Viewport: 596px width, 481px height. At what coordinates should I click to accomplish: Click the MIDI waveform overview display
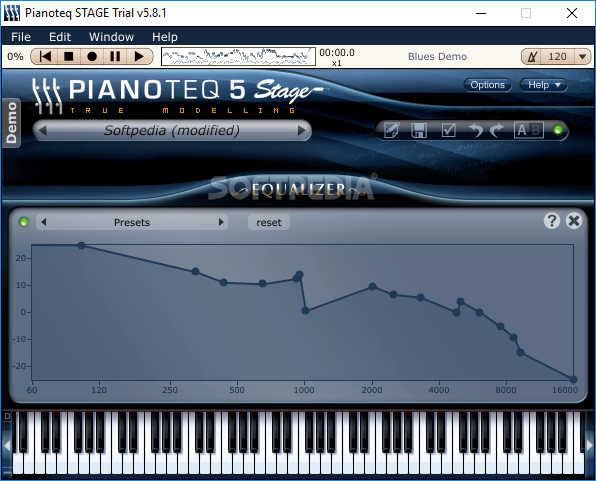coord(238,57)
